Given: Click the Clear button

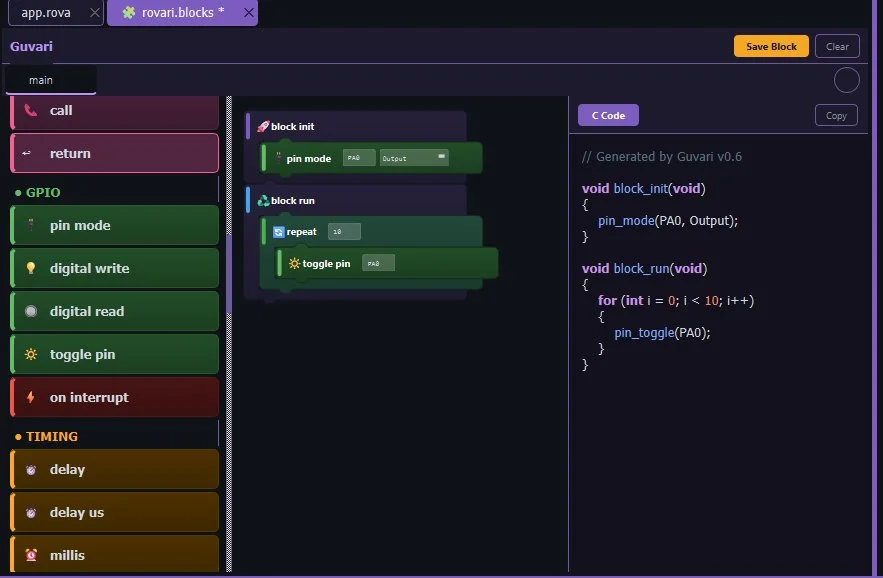Looking at the screenshot, I should pyautogui.click(x=837, y=47).
